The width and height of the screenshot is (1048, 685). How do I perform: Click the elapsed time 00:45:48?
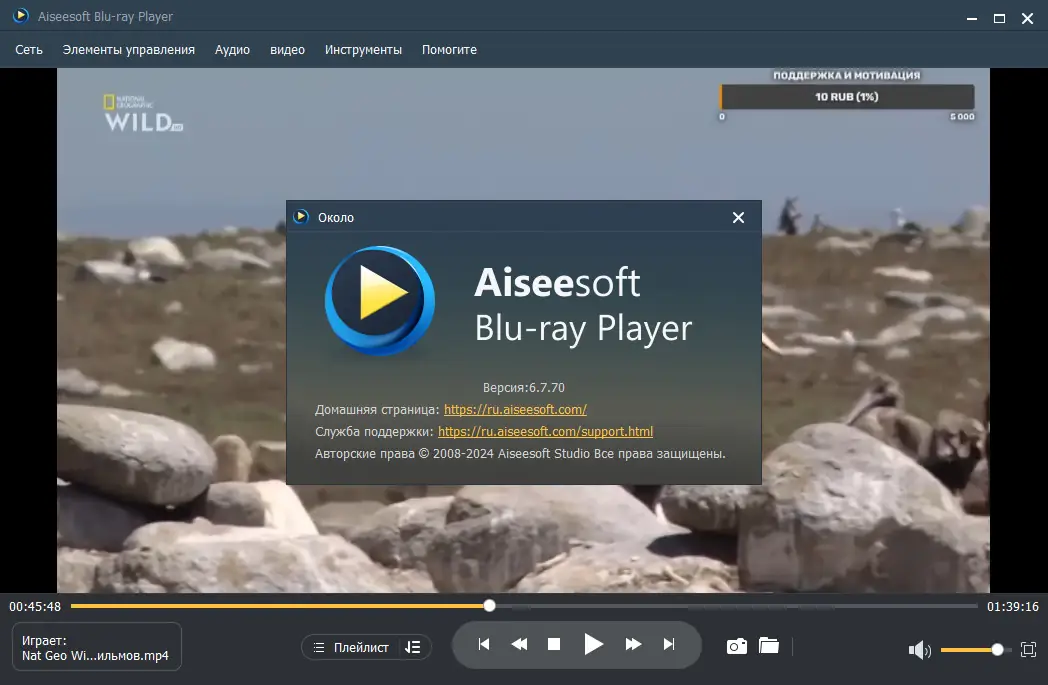pyautogui.click(x=35, y=607)
